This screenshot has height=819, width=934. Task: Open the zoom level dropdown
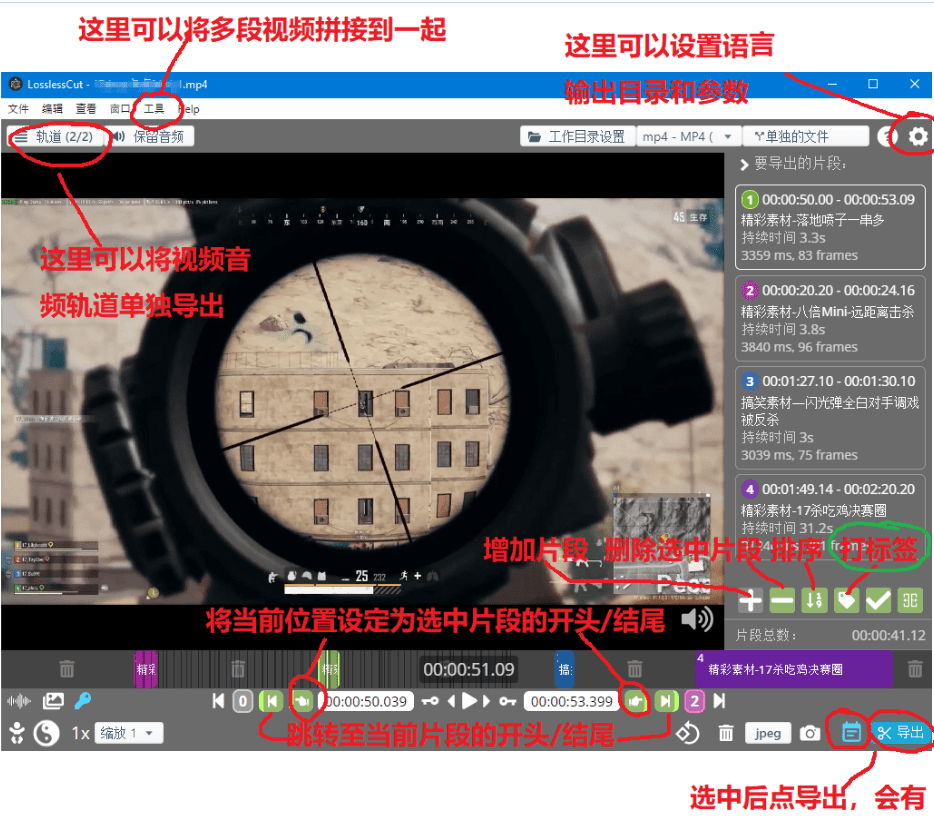[x=129, y=733]
